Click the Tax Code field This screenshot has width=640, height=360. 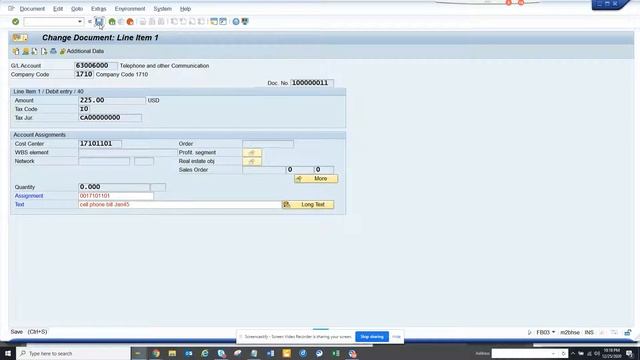(84, 109)
